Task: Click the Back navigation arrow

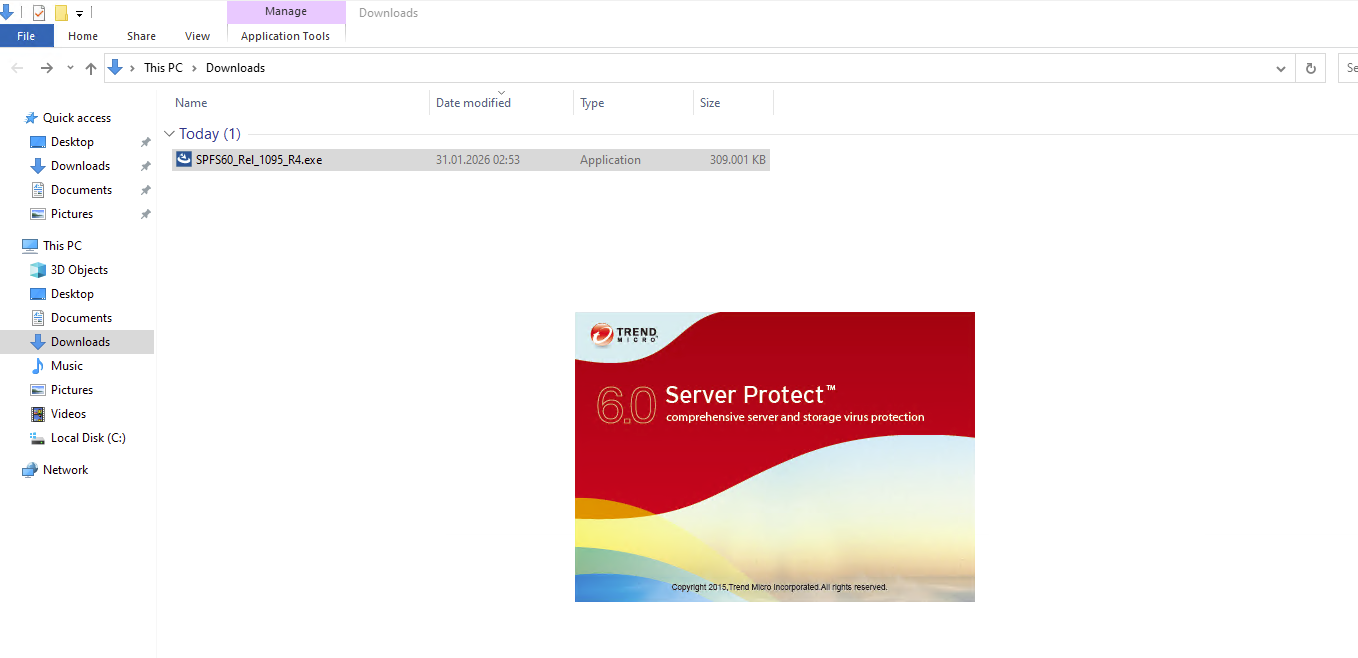Action: coord(17,68)
